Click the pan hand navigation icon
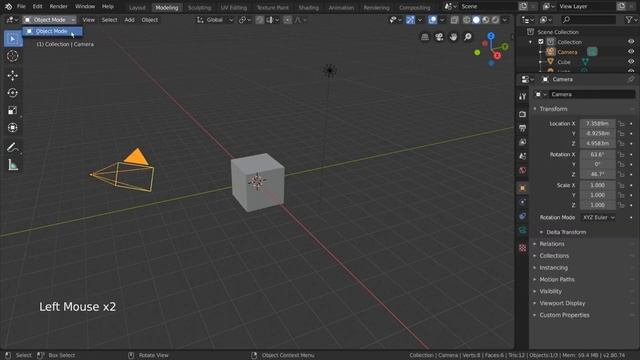 (453, 37)
